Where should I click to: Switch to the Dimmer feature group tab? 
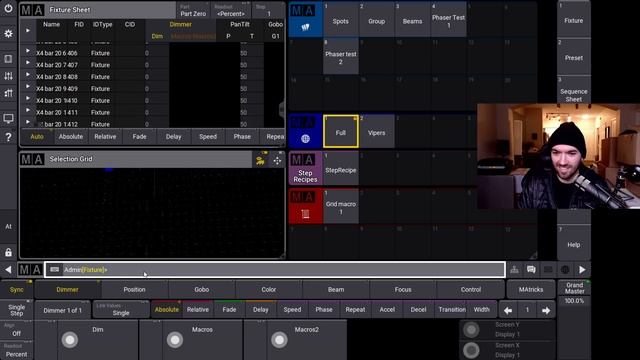click(67, 289)
